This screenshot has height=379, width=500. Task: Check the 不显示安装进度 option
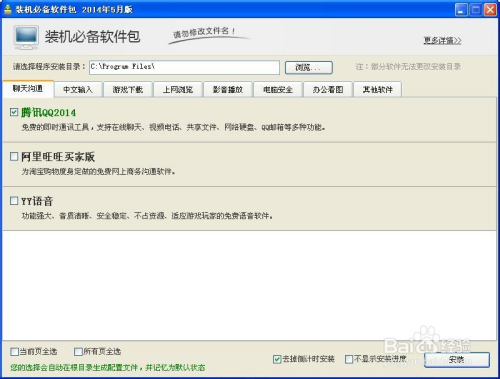tap(349, 359)
